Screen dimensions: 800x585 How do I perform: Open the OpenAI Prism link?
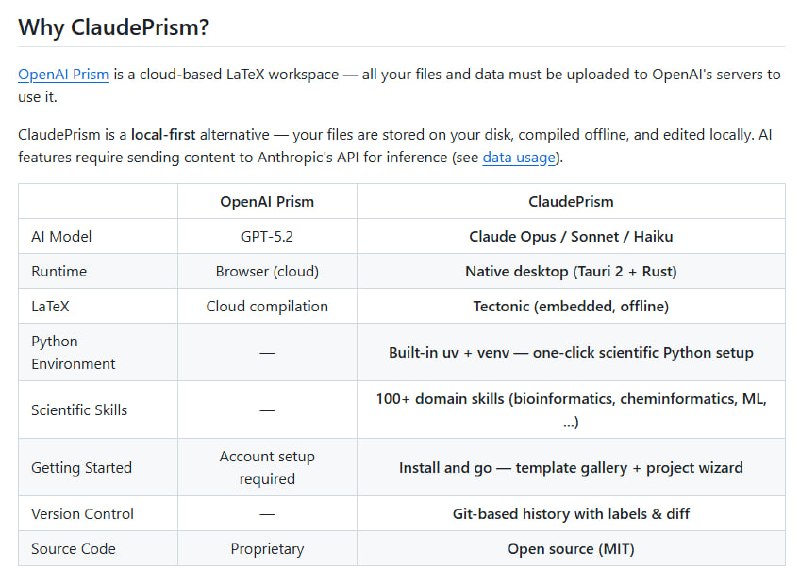point(63,75)
